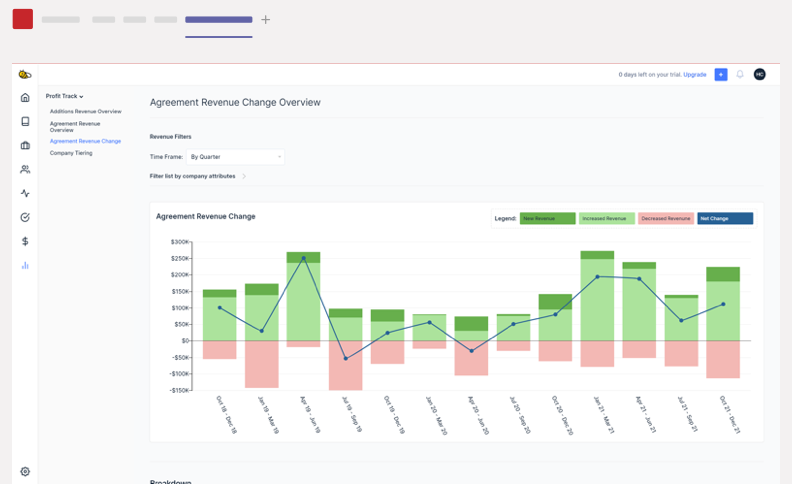Open the book icon in sidebar

point(25,121)
